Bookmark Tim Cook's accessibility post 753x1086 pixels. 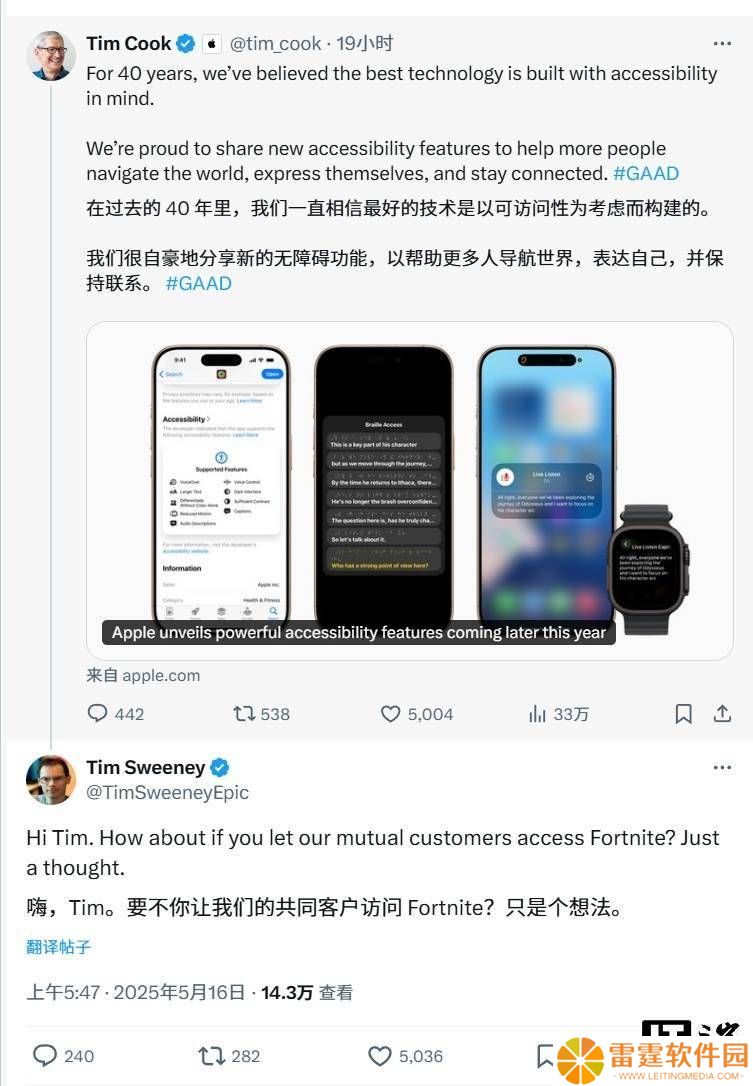(x=683, y=713)
